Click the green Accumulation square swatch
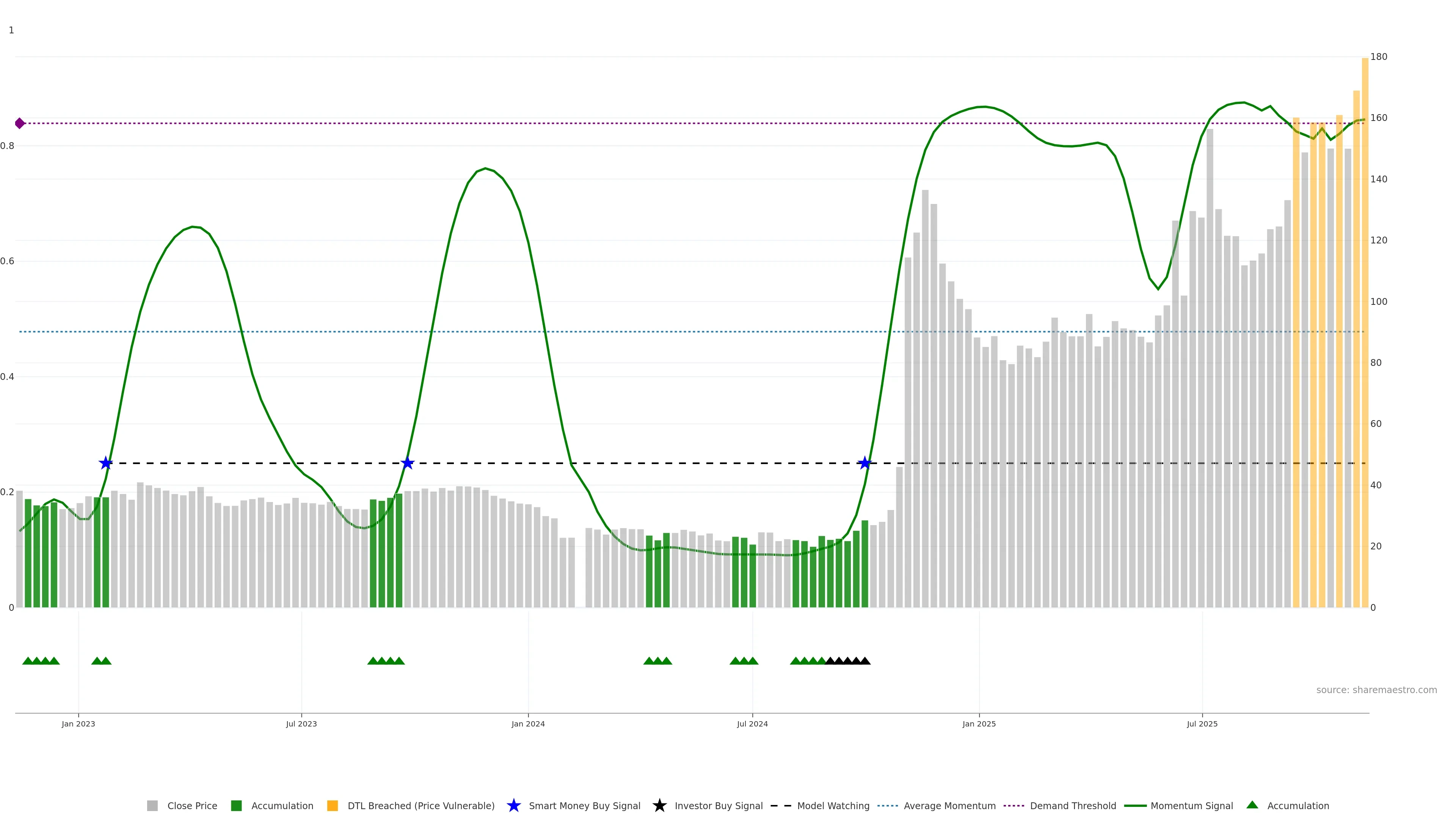Screen dimensions: 1456x819 pyautogui.click(x=236, y=805)
